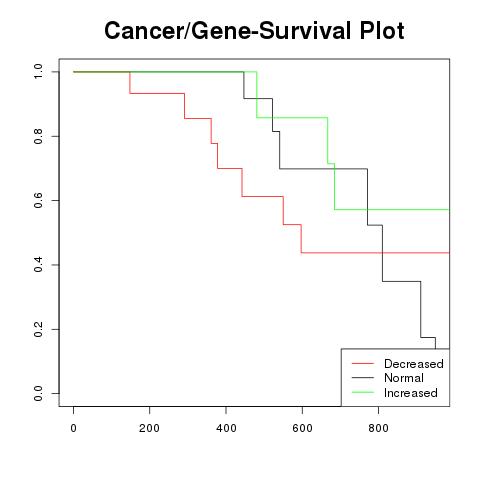Click the 0.6 y-axis tick label
This screenshot has height=480, width=480.
tap(38, 200)
